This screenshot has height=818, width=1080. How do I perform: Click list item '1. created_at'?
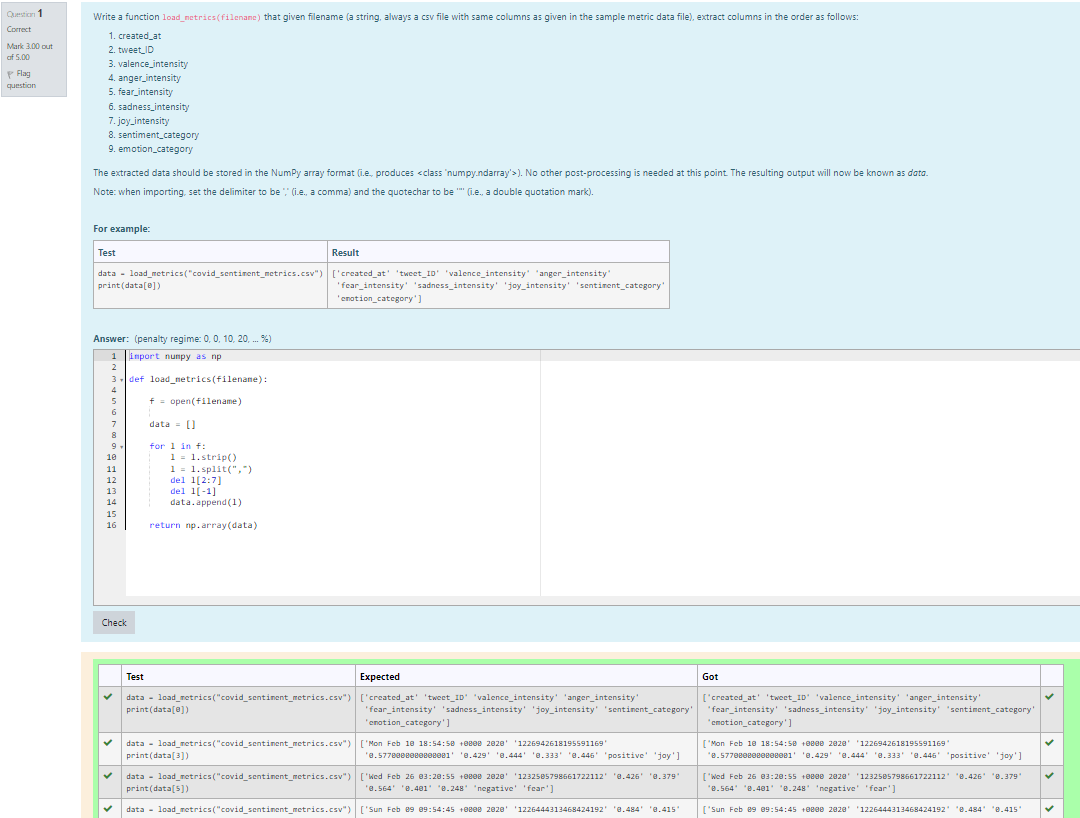[x=135, y=36]
